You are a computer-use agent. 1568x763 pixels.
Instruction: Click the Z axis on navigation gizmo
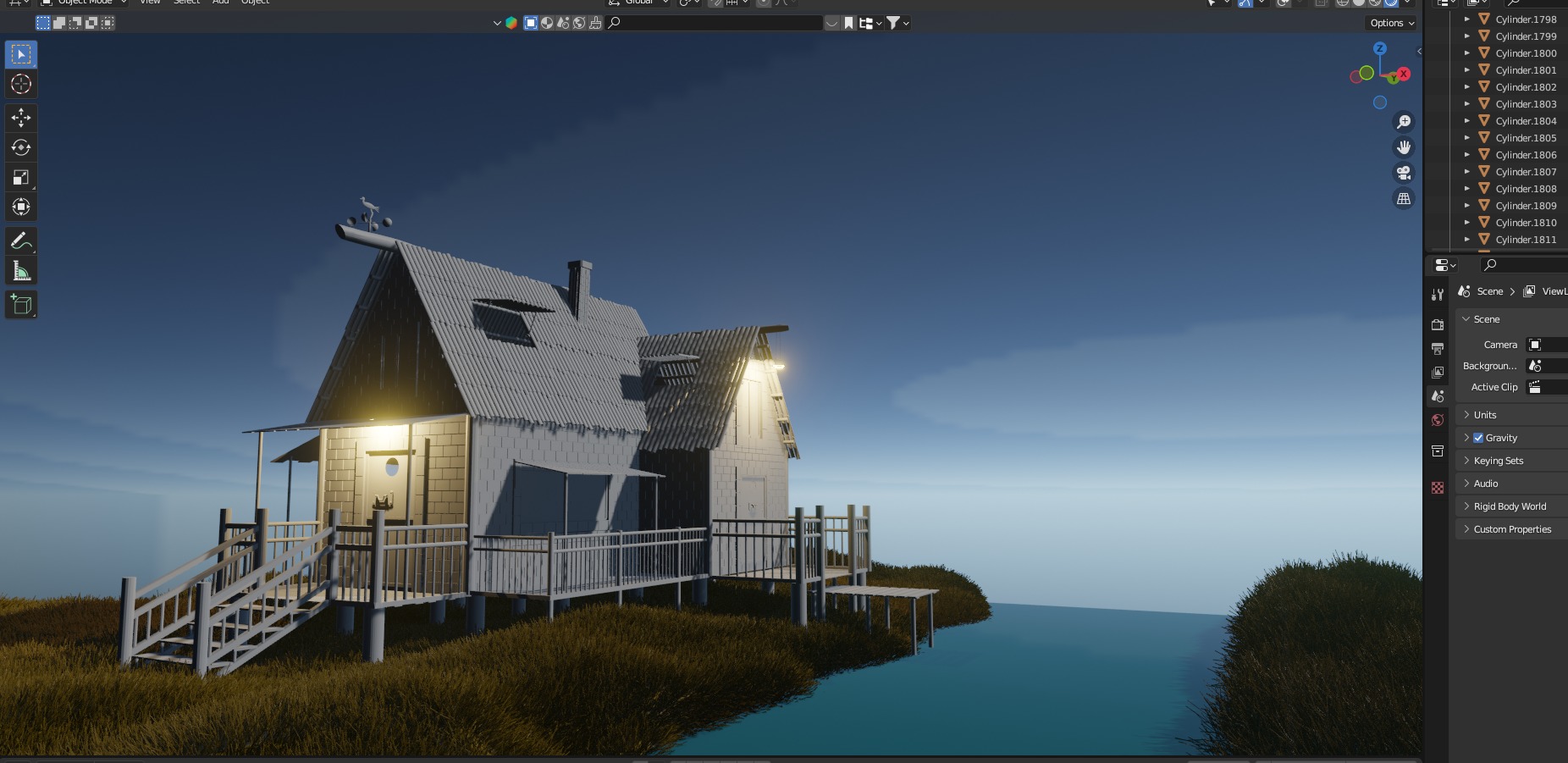coord(1380,48)
